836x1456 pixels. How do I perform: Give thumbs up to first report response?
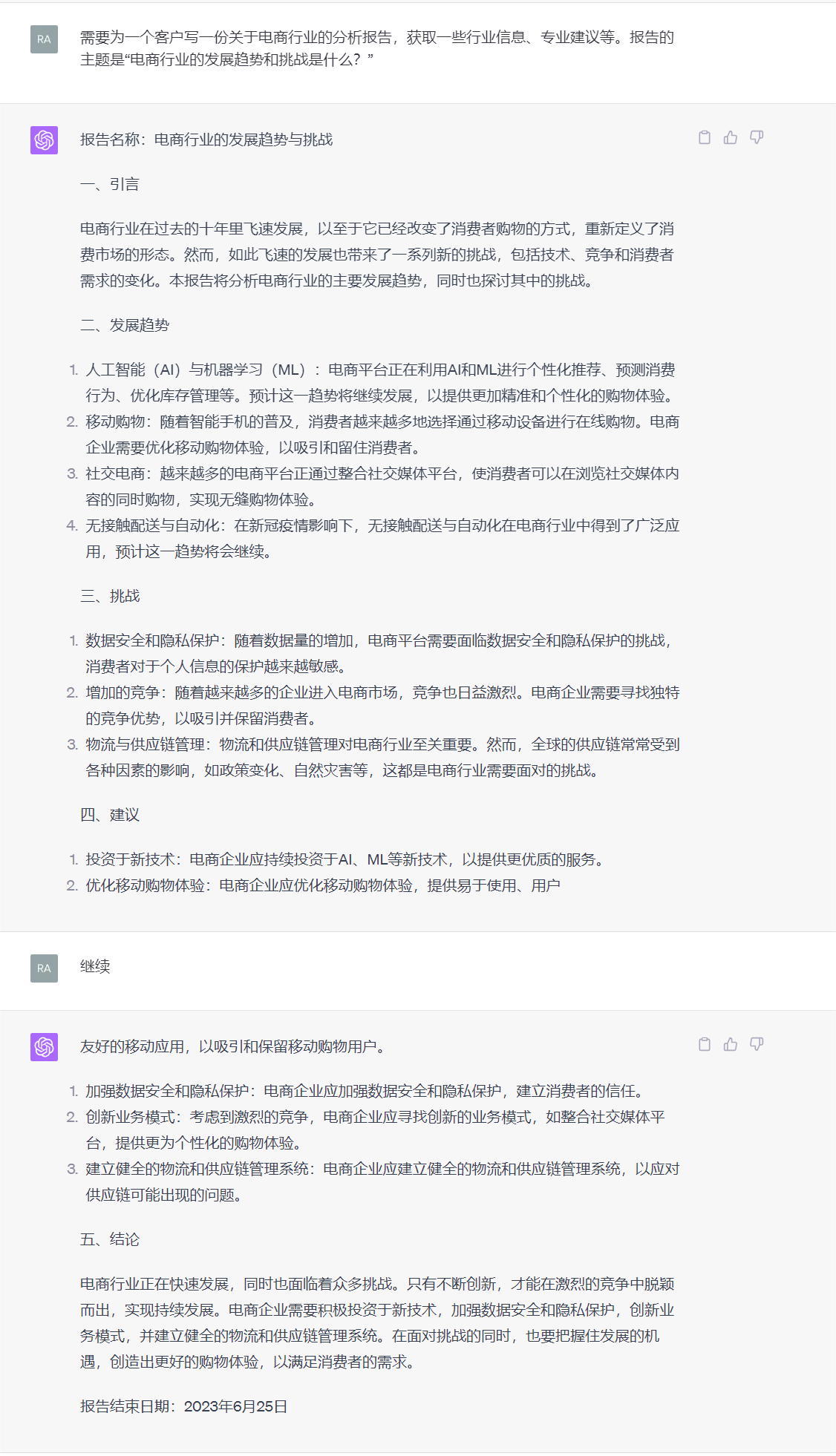(731, 137)
